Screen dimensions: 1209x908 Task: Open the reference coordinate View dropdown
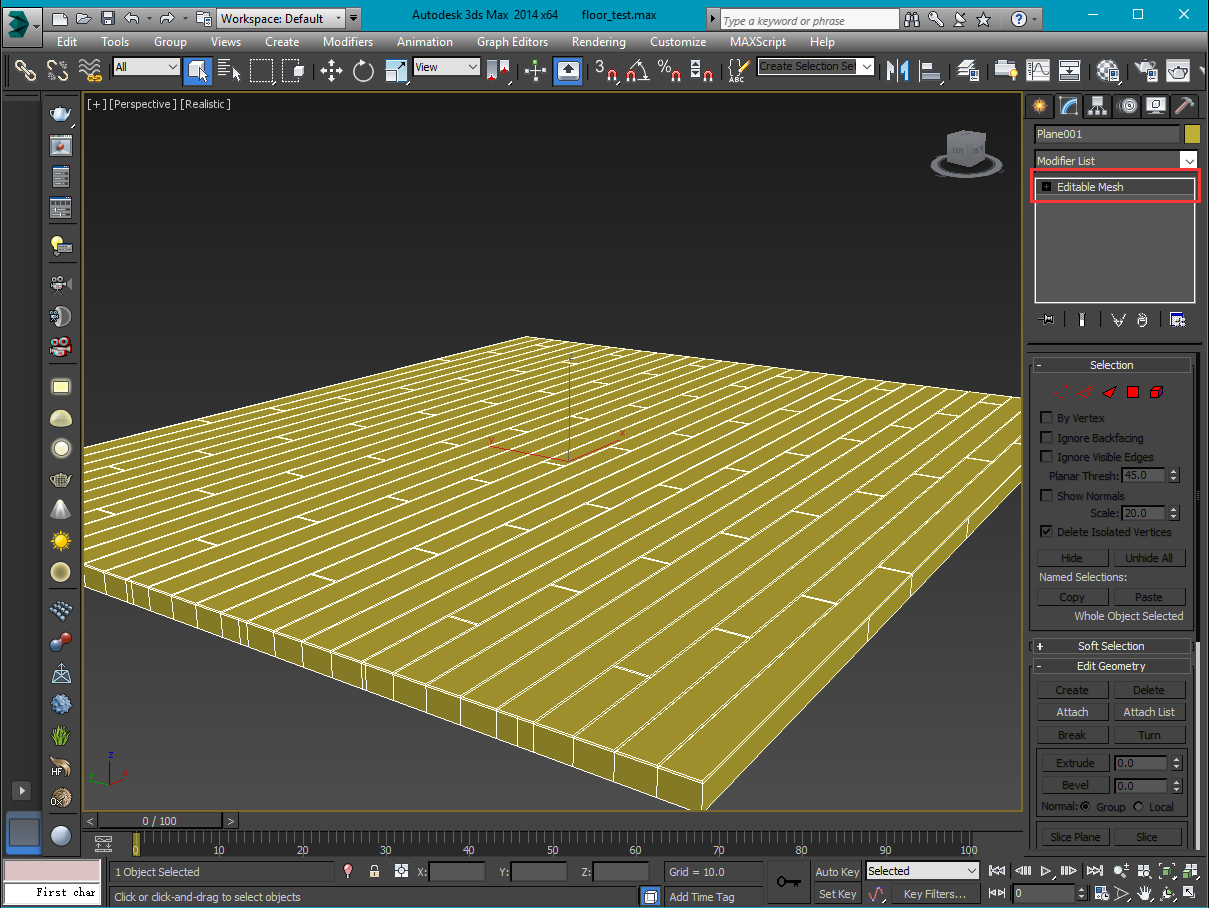(x=447, y=67)
